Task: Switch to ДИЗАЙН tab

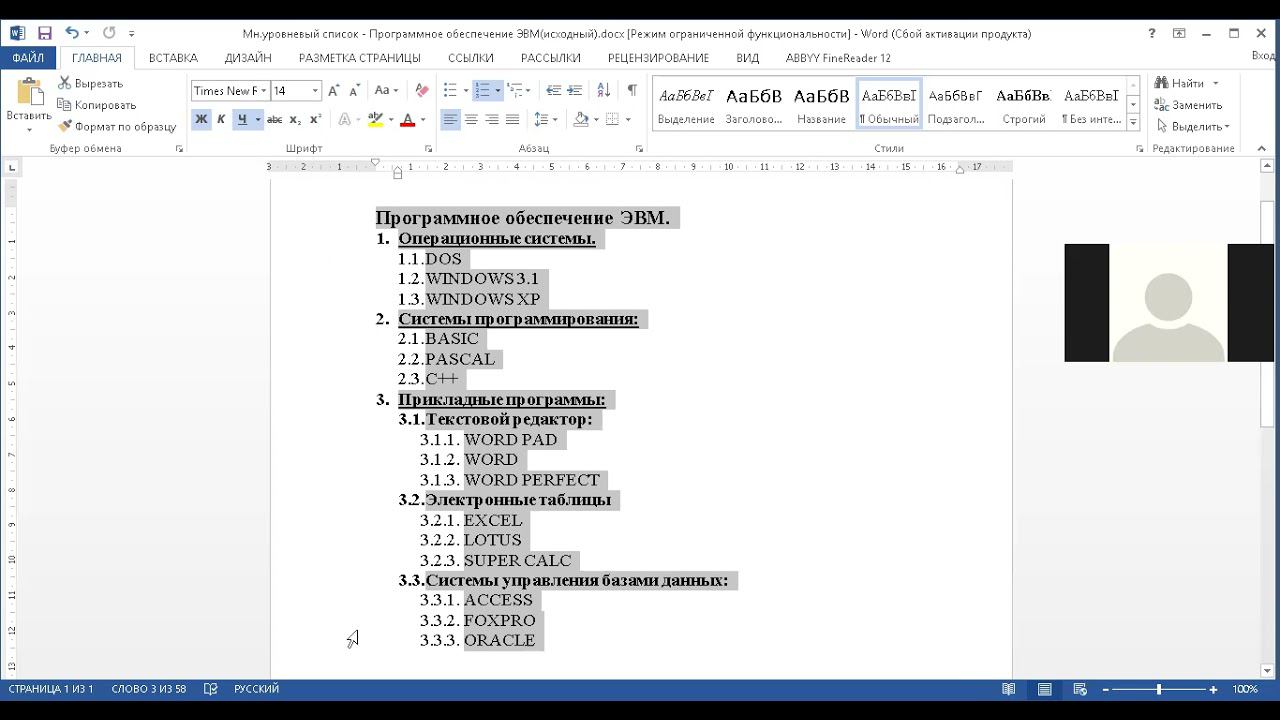Action: 248,58
